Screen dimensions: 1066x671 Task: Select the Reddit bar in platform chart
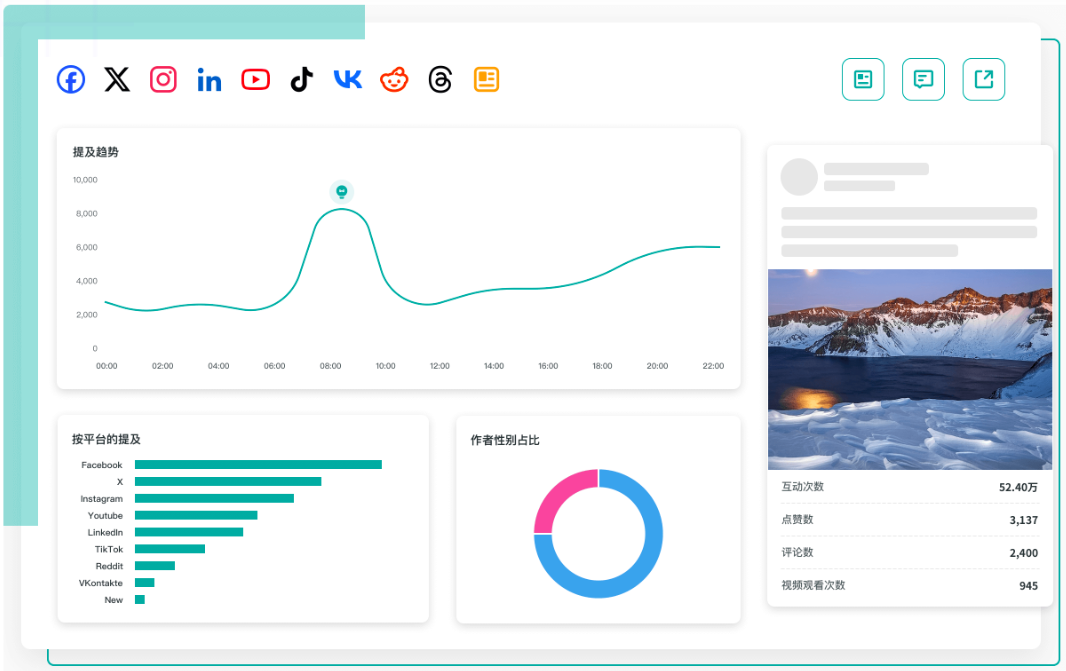155,566
